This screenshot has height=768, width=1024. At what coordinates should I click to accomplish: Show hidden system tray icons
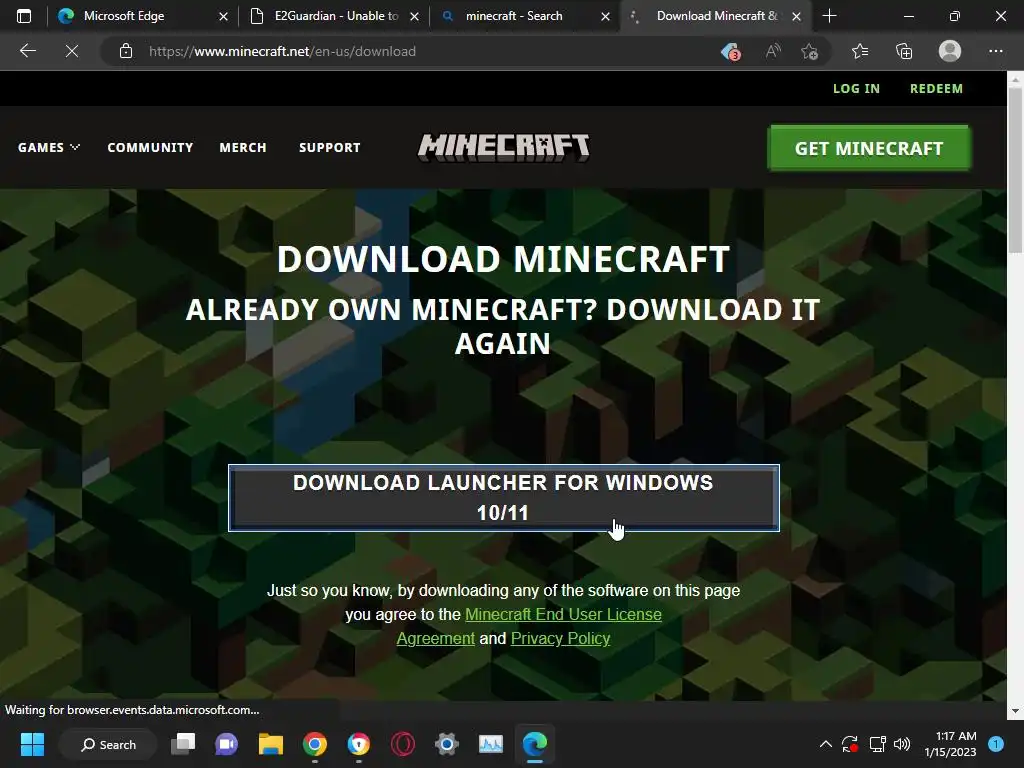pyautogui.click(x=825, y=744)
